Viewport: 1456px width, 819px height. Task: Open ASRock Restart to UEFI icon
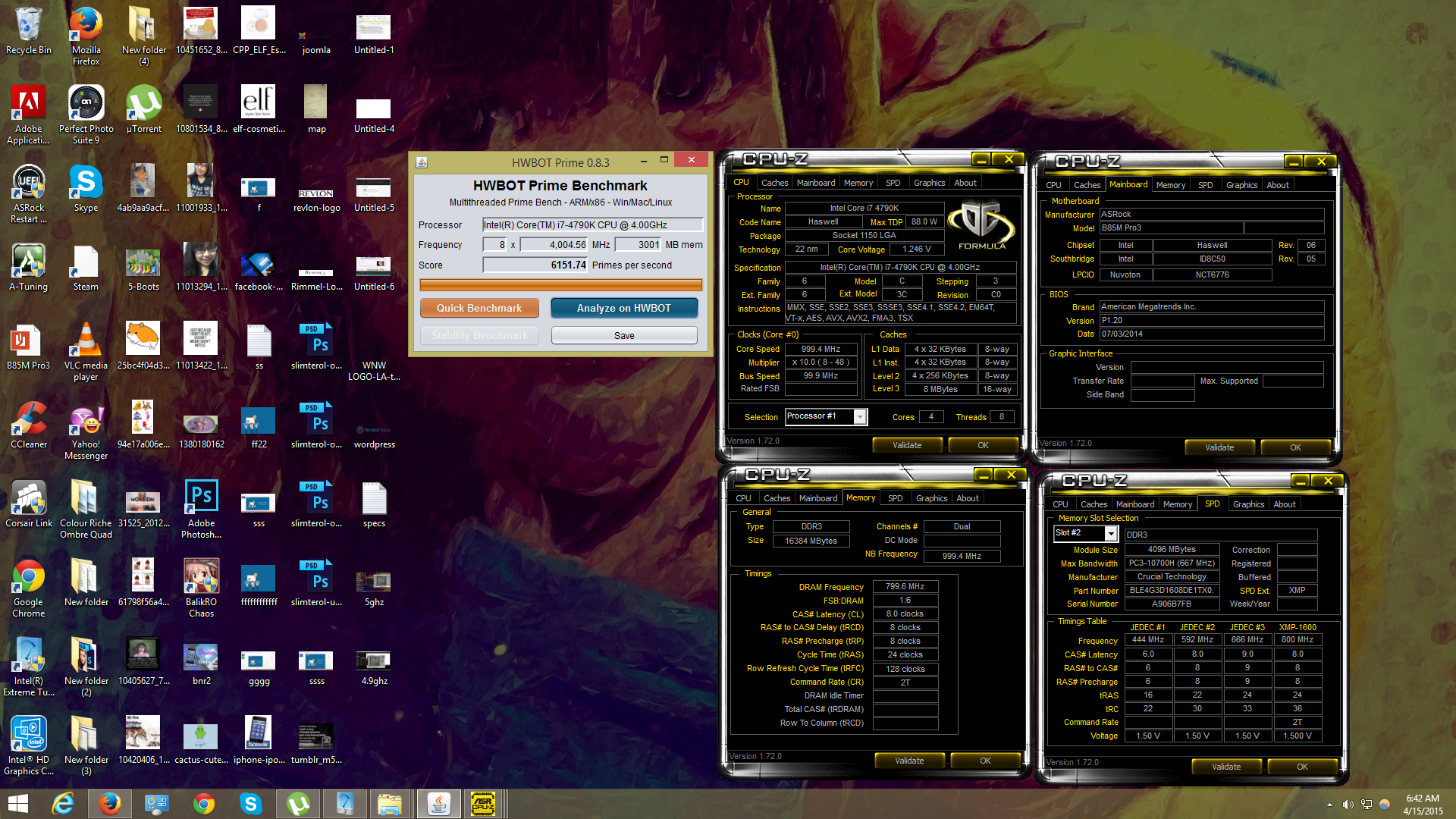pos(29,193)
